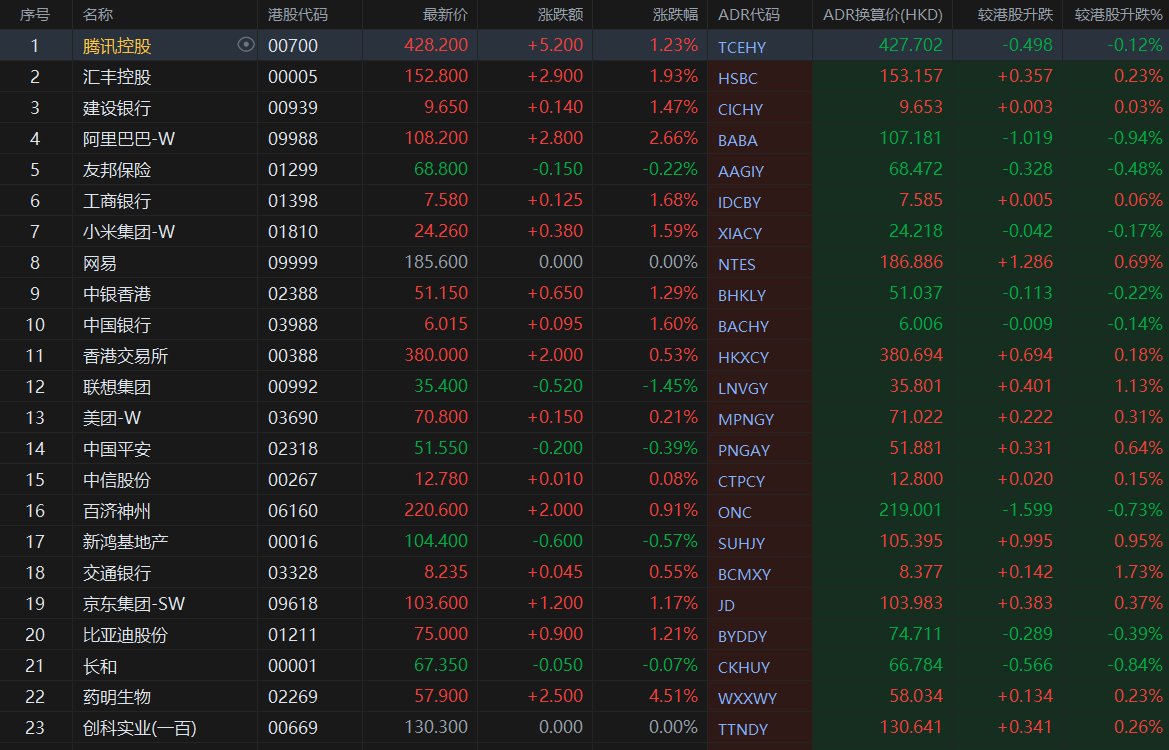Click the stock code 00700
The width and height of the screenshot is (1169, 750).
point(293,45)
